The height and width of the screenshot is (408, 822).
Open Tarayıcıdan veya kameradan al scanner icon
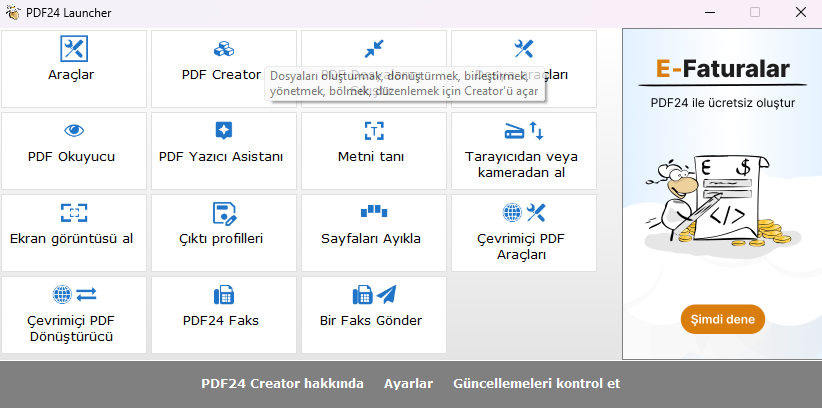pos(524,131)
